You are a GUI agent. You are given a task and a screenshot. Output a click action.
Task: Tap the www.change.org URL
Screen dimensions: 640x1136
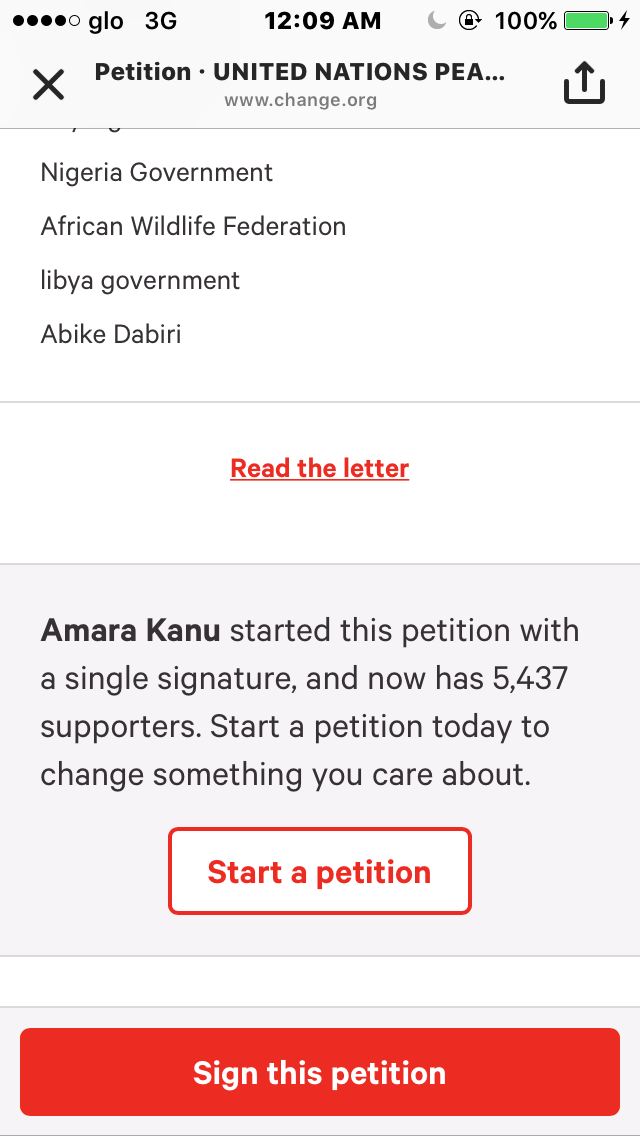pos(300,100)
